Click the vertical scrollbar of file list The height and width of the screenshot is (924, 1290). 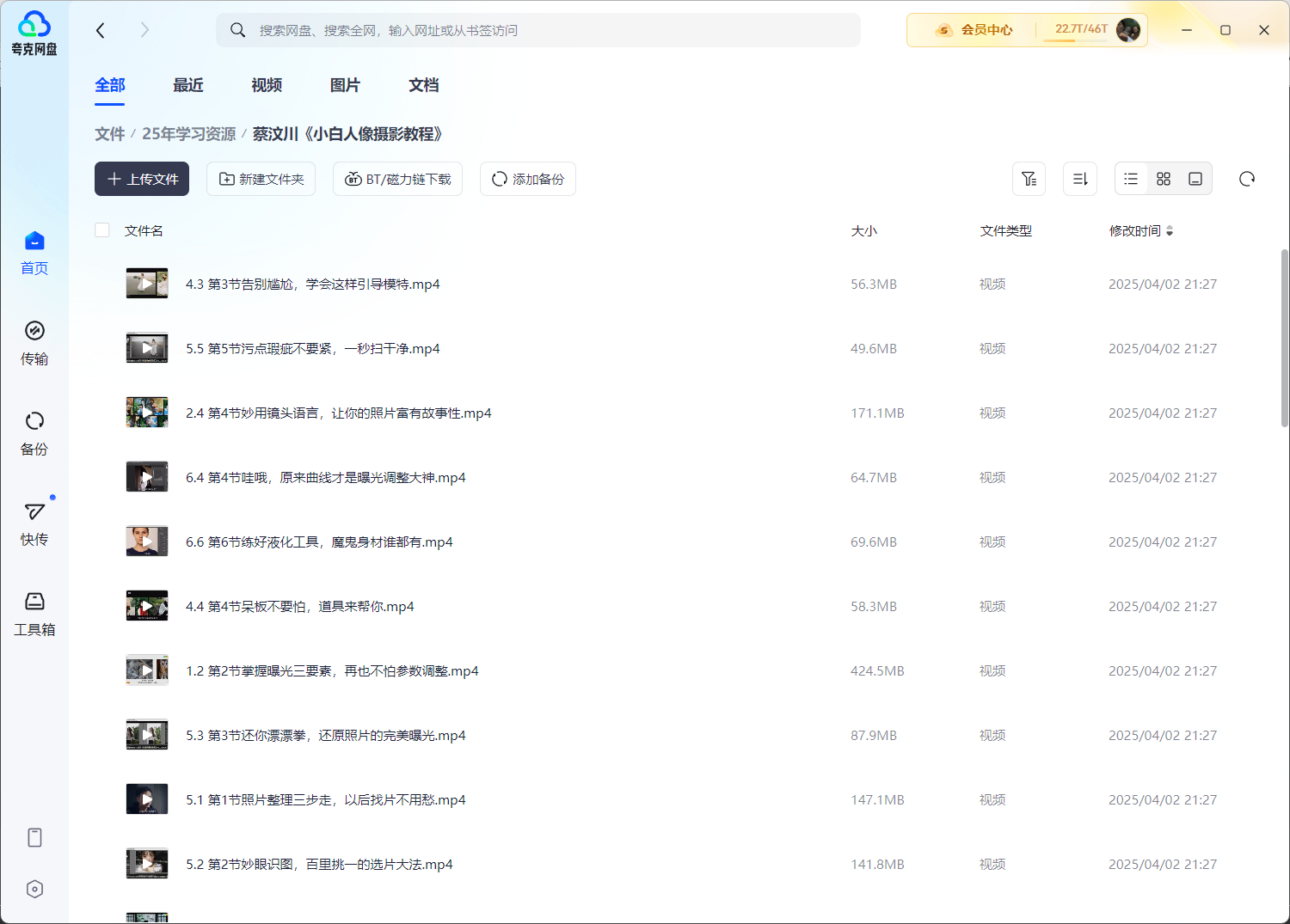1285,339
